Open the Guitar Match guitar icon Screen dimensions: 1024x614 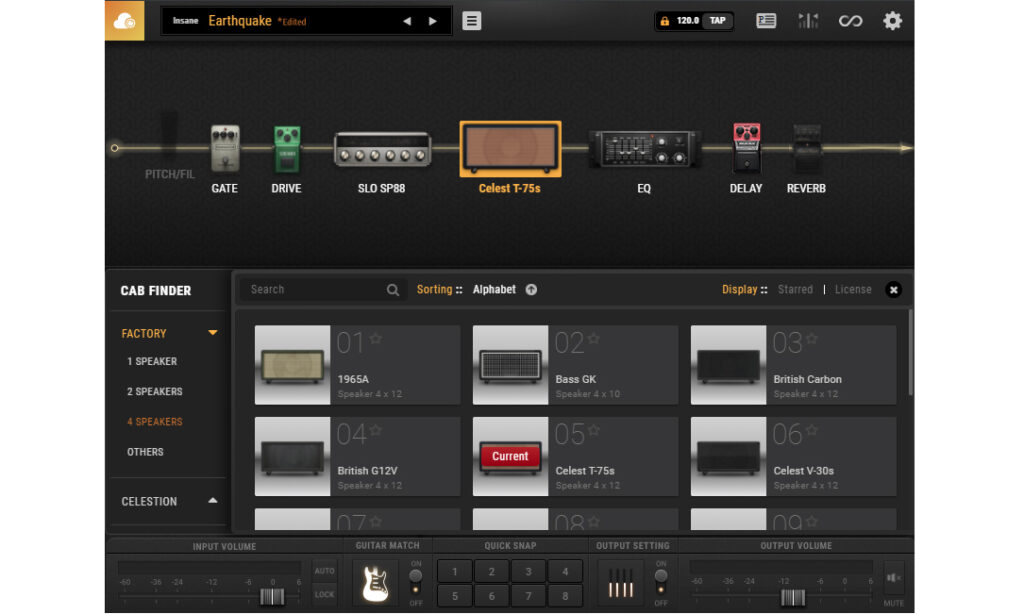click(376, 583)
